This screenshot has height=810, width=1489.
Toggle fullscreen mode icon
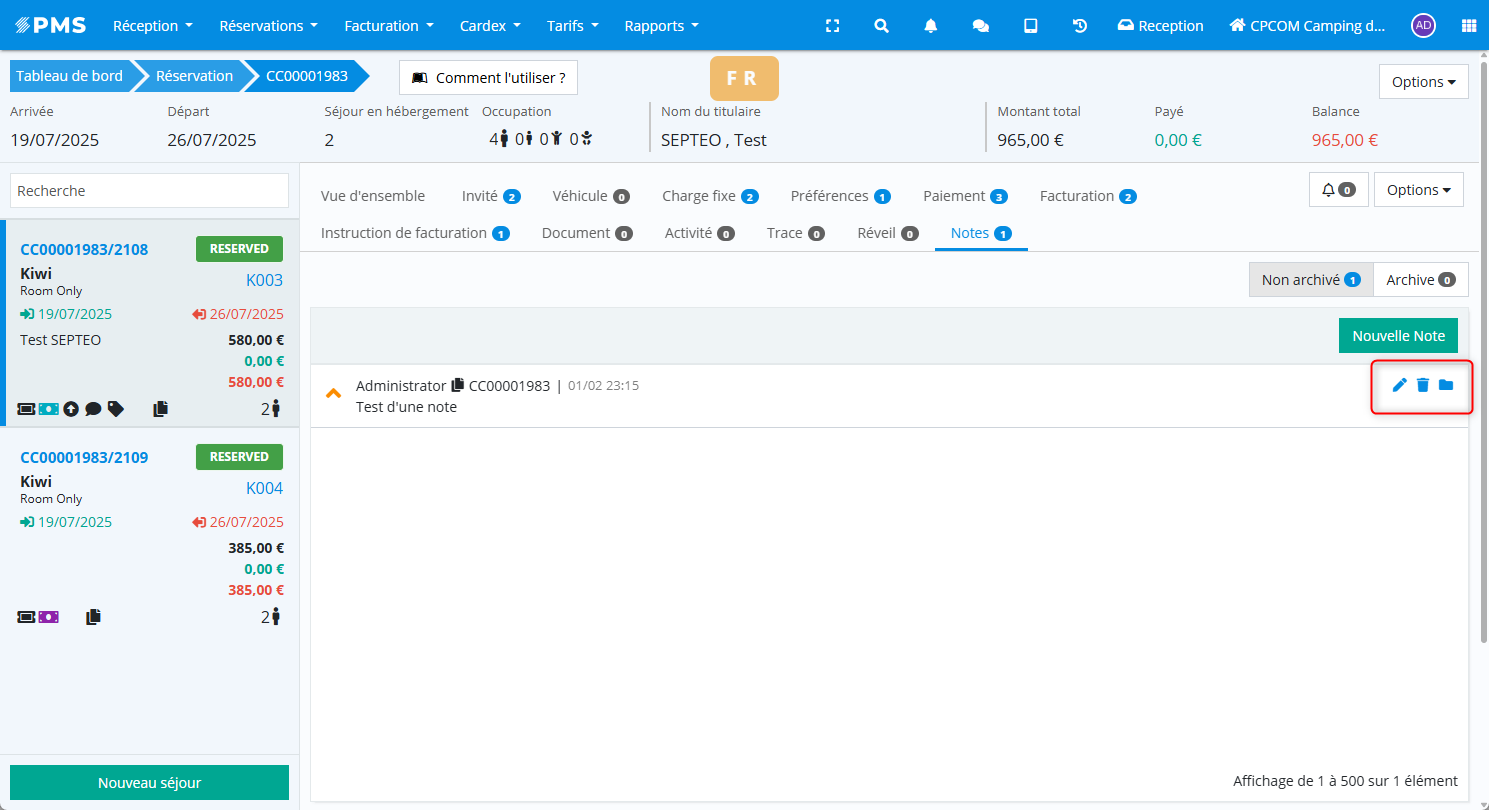[x=832, y=26]
